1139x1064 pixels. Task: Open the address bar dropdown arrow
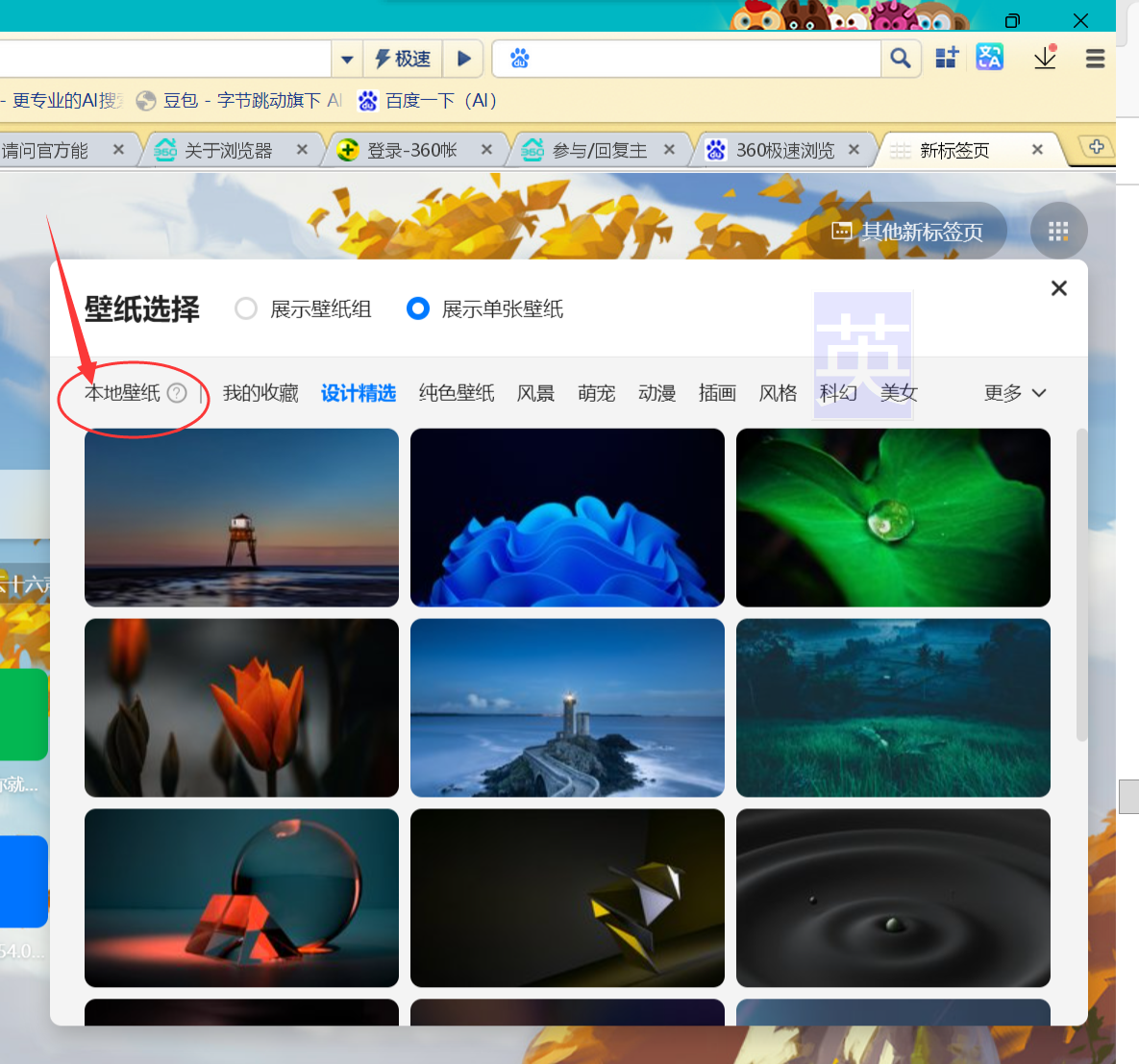pos(347,59)
